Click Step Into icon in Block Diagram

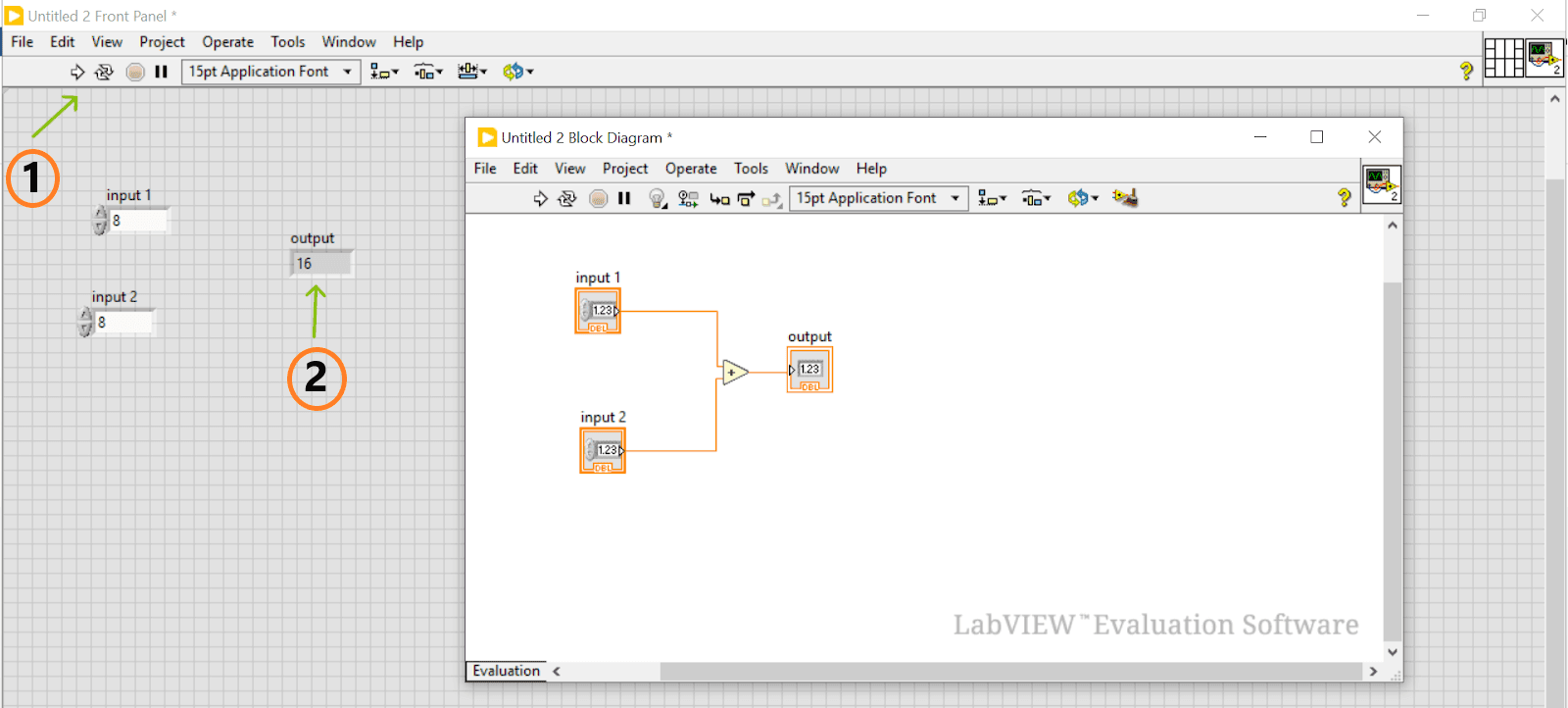coord(719,199)
